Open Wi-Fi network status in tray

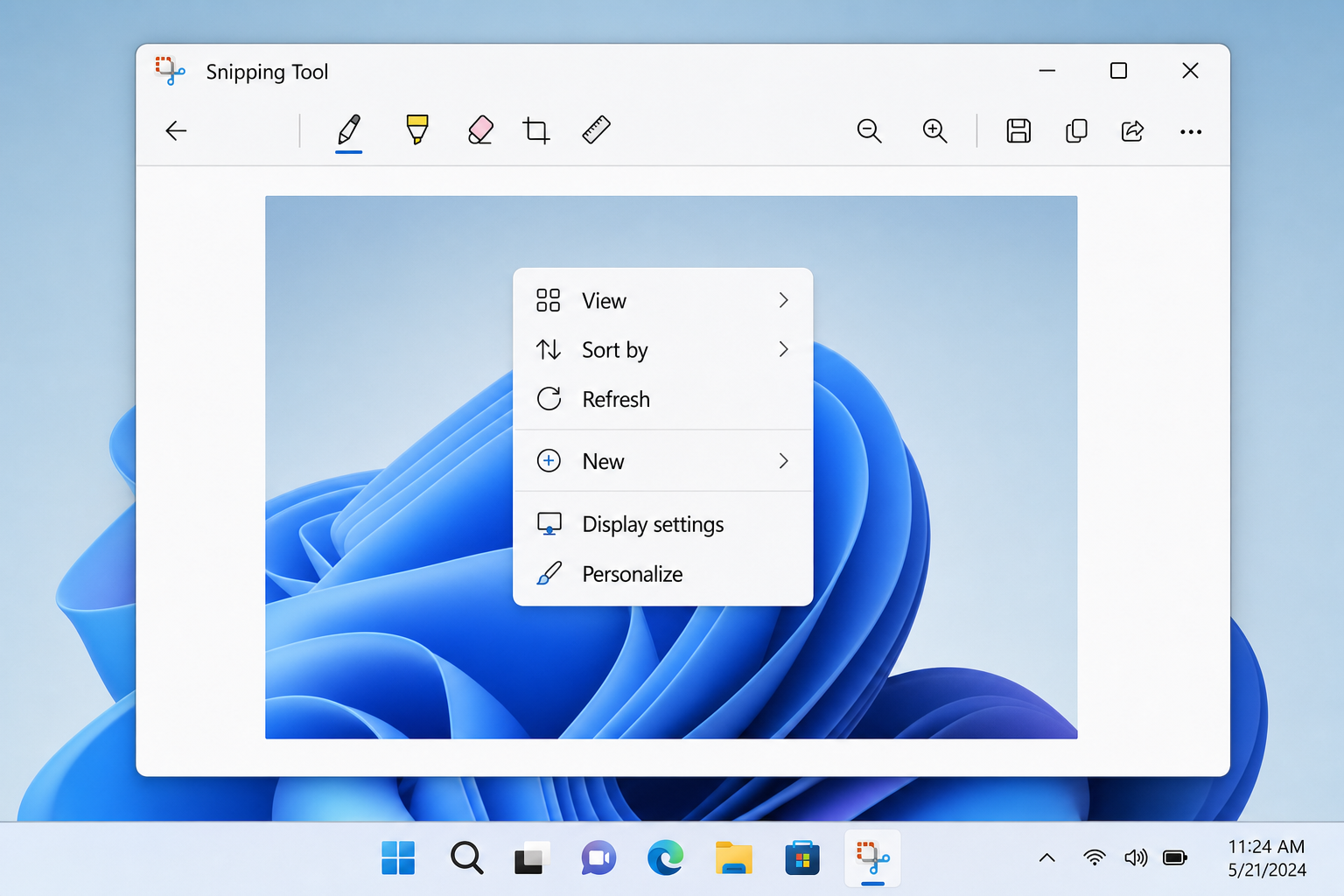[1094, 858]
